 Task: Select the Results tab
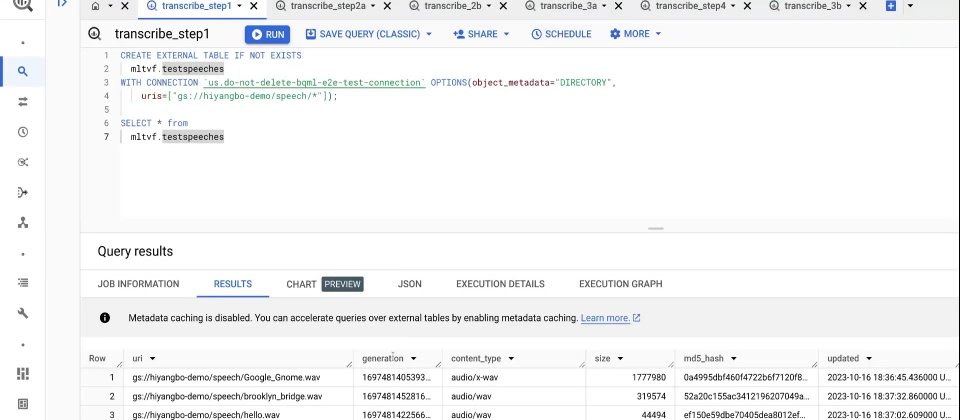pos(233,284)
